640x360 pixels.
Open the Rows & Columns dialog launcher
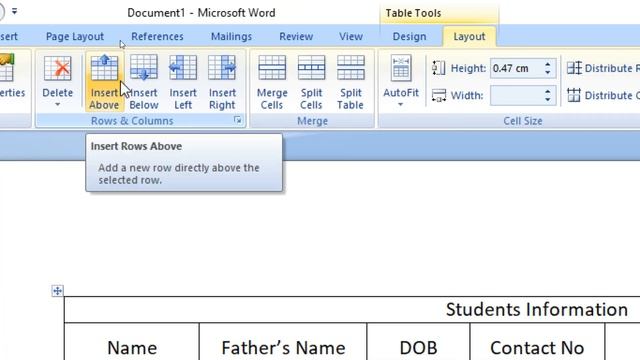tap(238, 120)
